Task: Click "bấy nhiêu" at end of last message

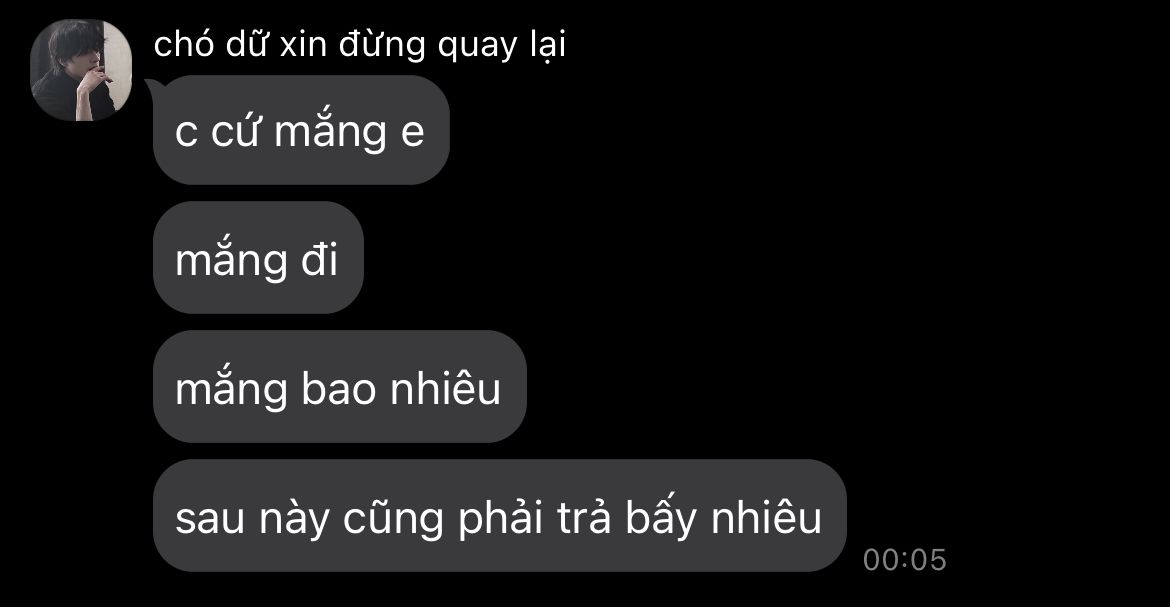Action: point(723,517)
